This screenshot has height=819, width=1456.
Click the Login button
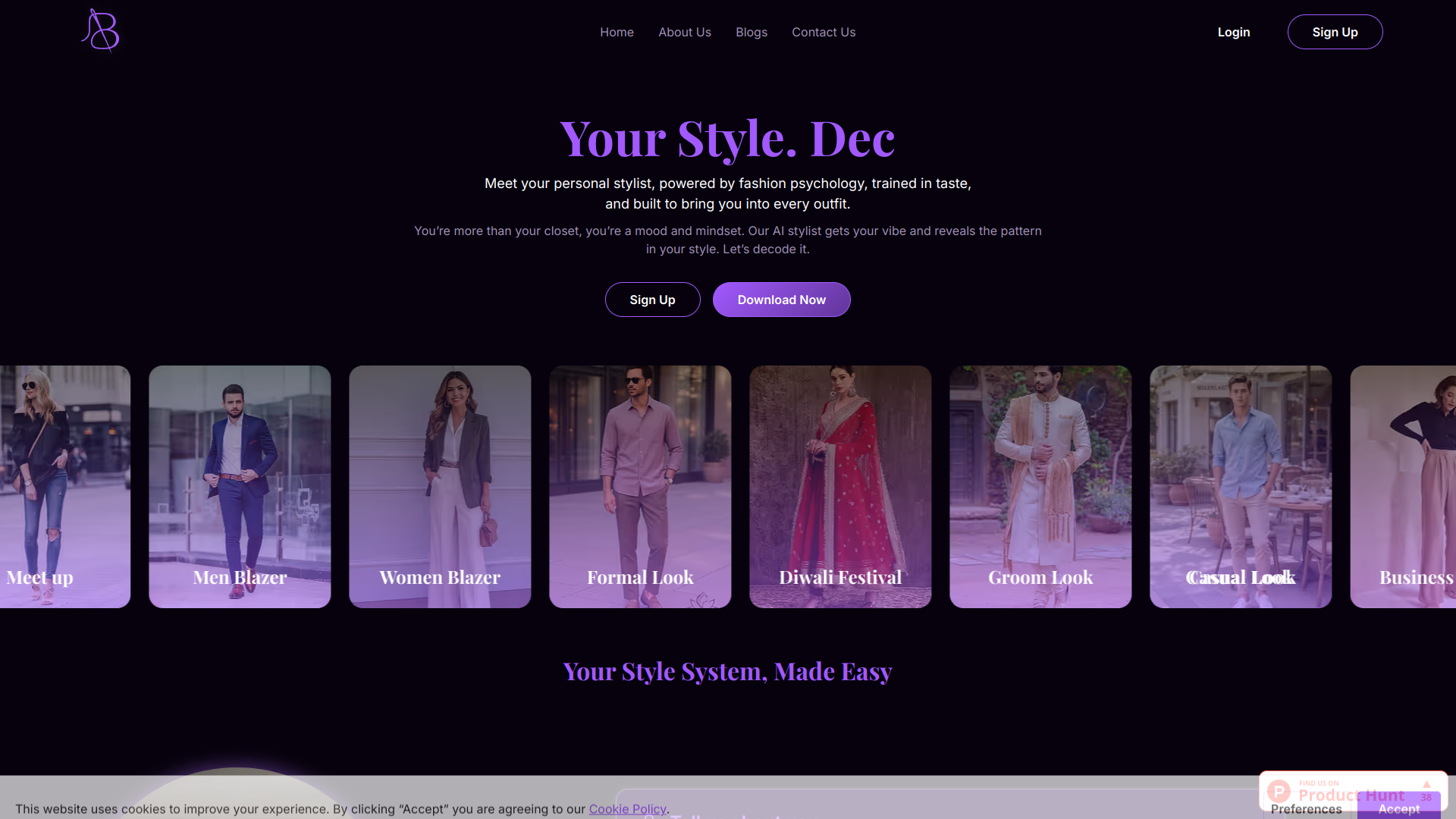tap(1233, 32)
